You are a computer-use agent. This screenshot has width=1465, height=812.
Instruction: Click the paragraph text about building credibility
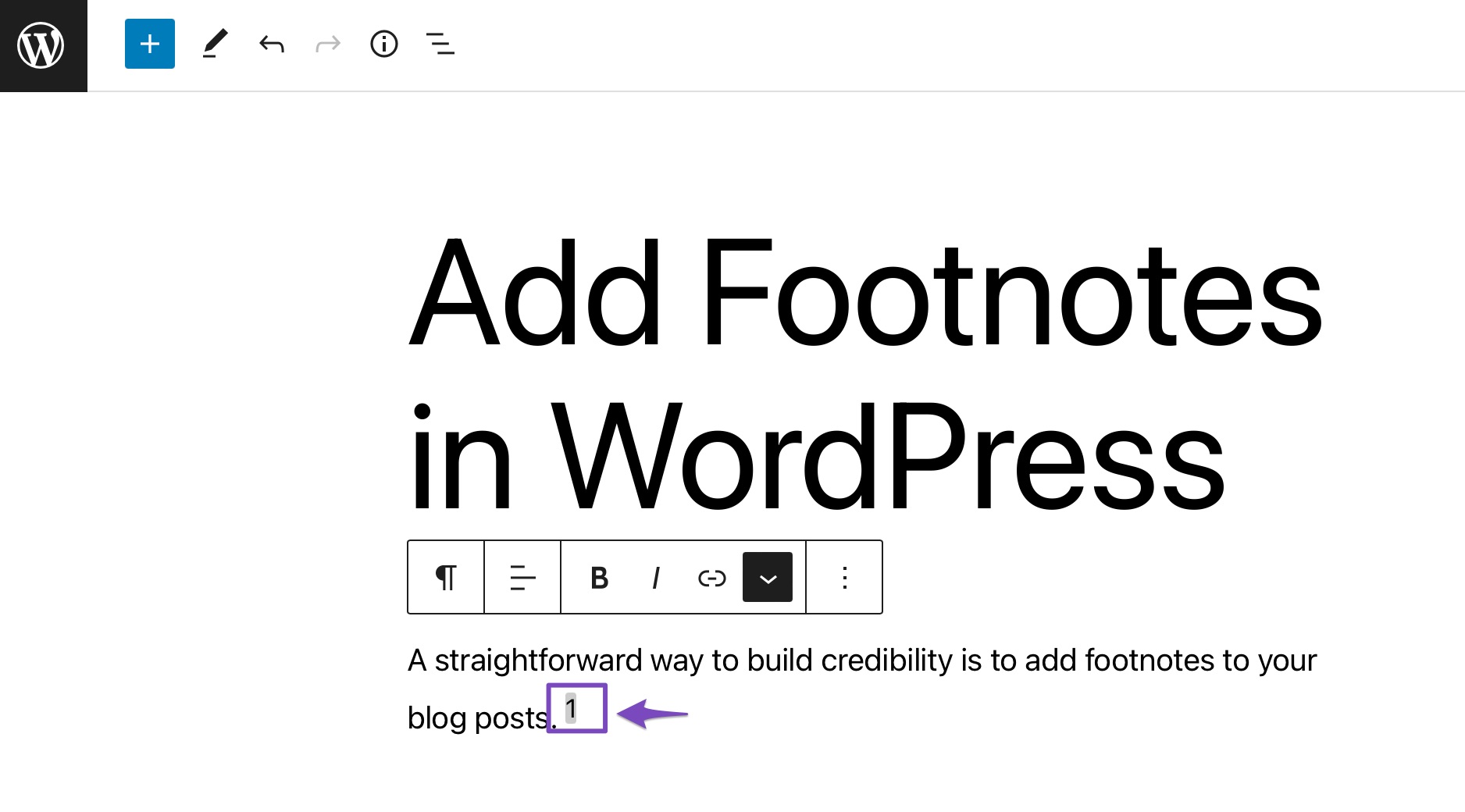click(862, 689)
